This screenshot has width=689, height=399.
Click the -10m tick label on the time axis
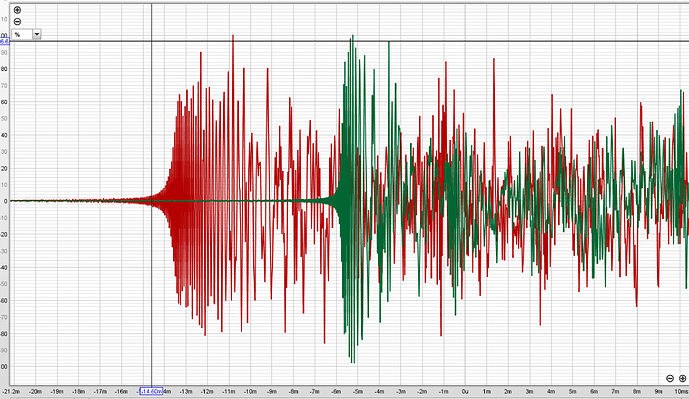[x=250, y=392]
